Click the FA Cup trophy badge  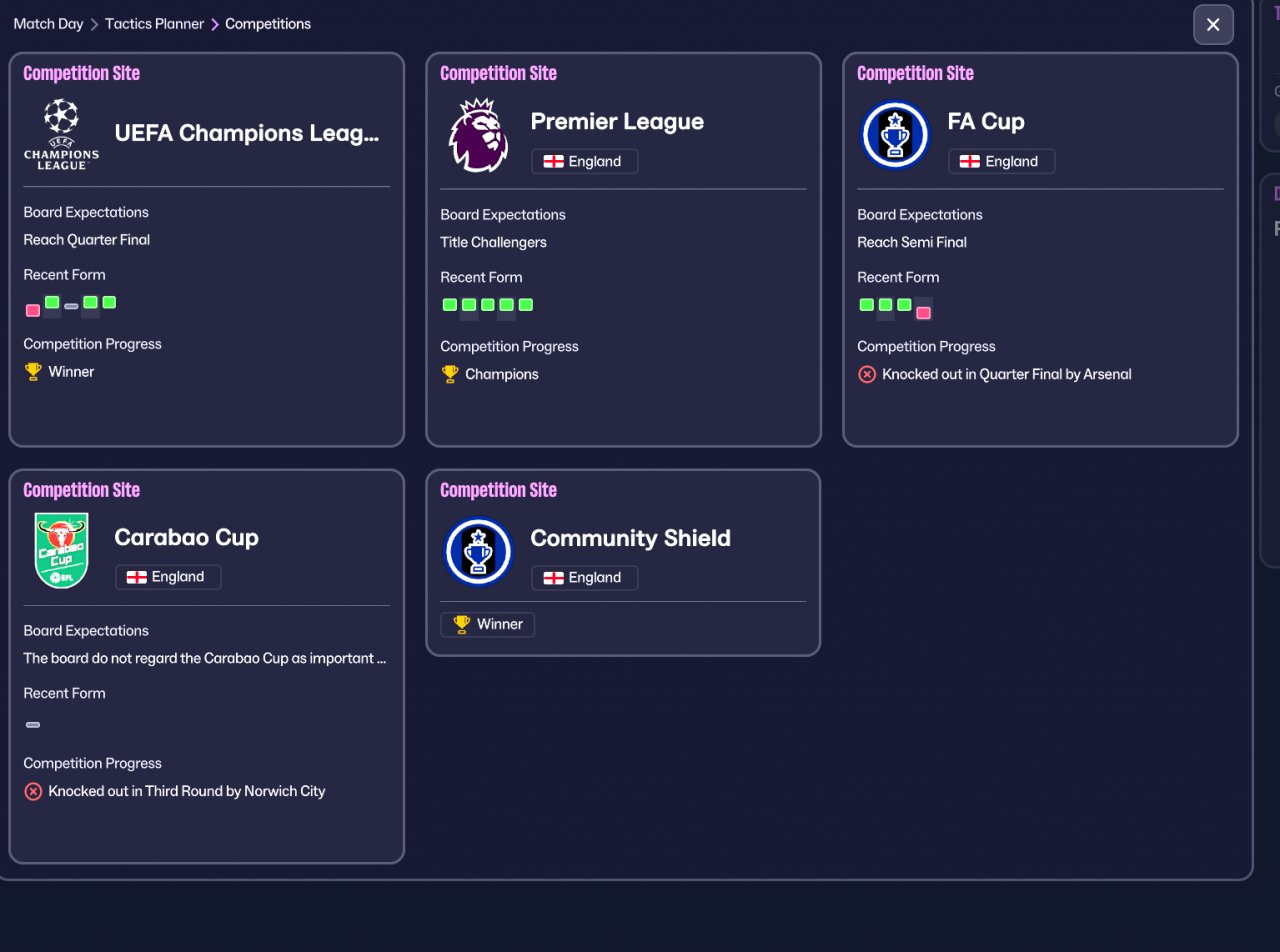895,135
